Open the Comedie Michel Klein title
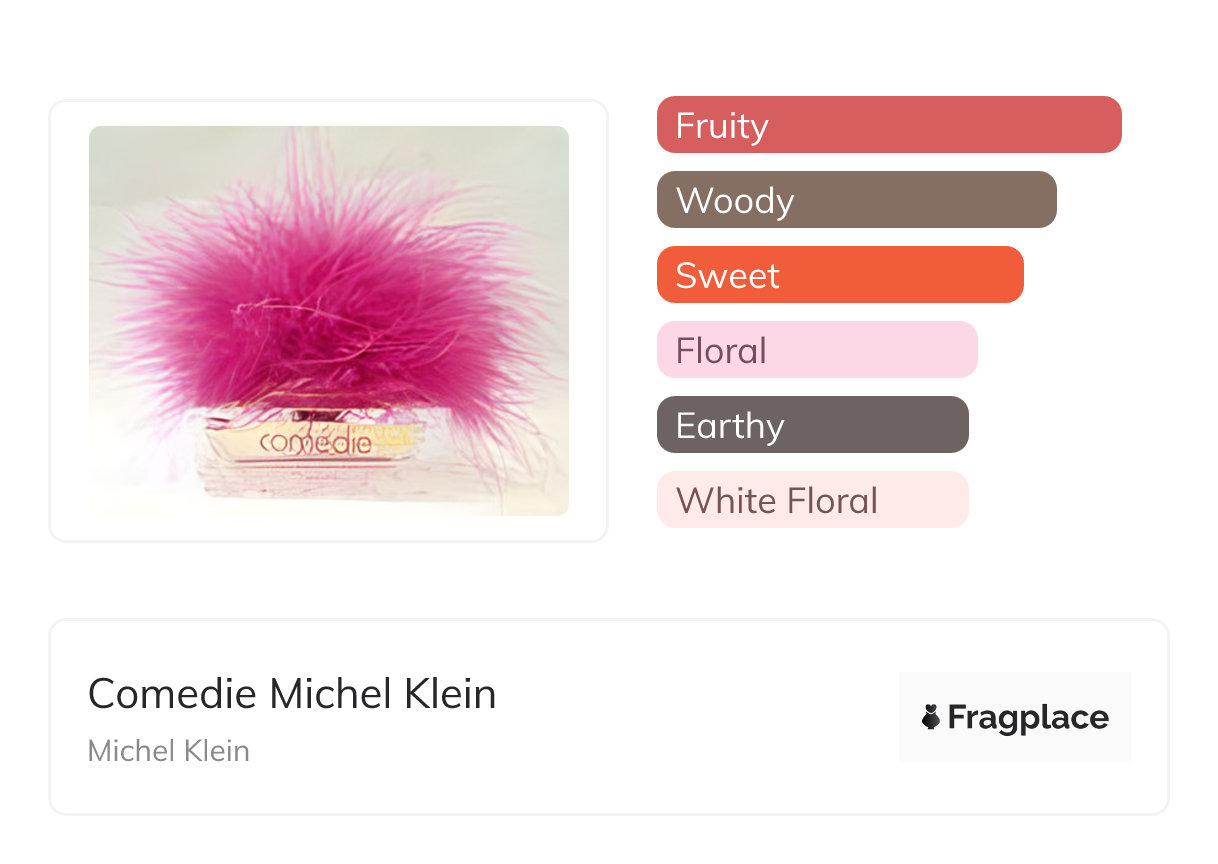The height and width of the screenshot is (864, 1218). point(292,694)
